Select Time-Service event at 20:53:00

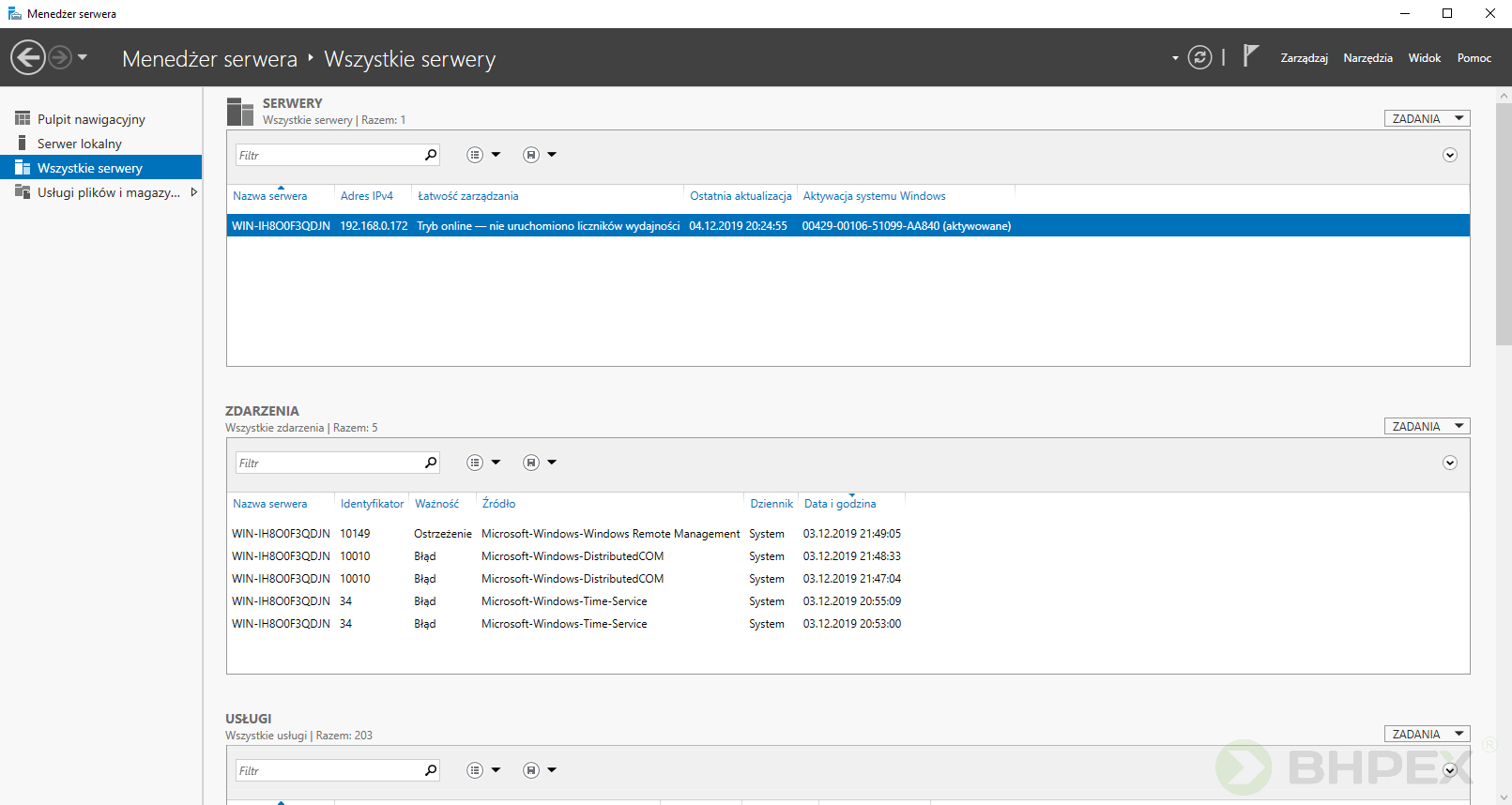(848, 623)
